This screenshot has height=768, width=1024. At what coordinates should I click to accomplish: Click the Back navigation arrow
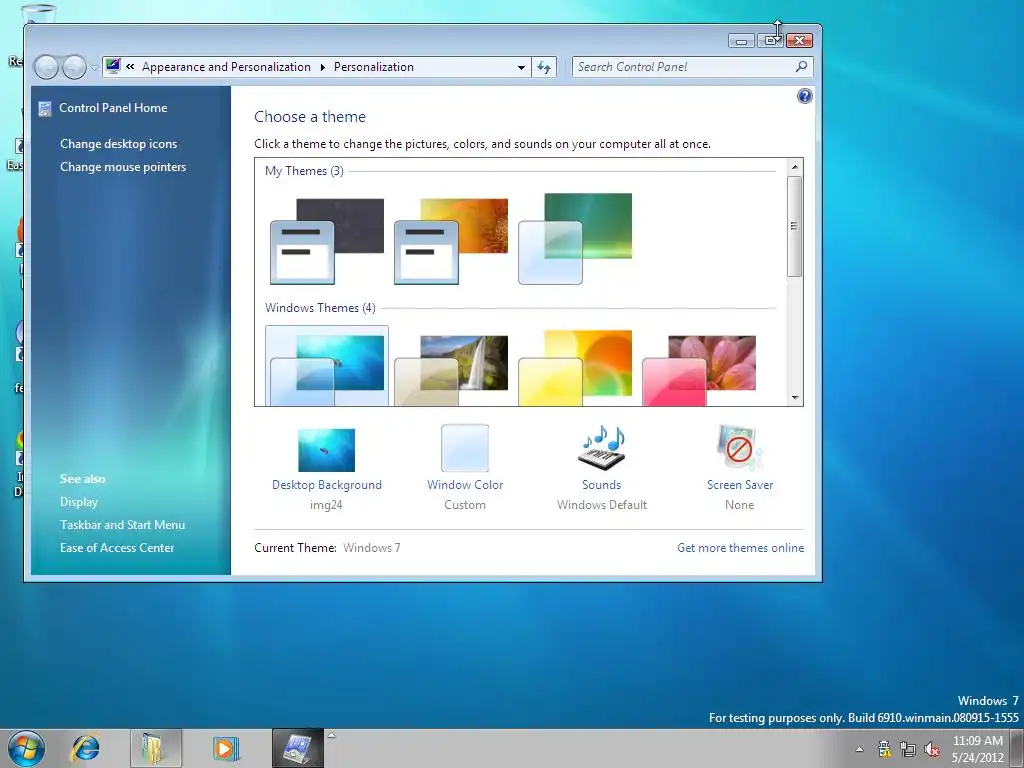(x=46, y=67)
